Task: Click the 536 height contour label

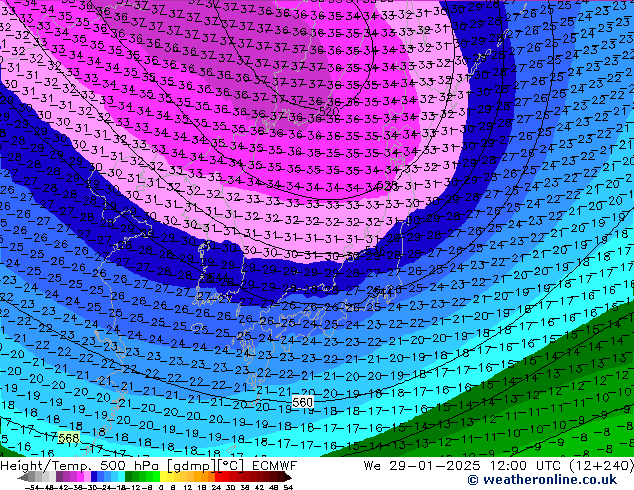Action: coord(375,251)
